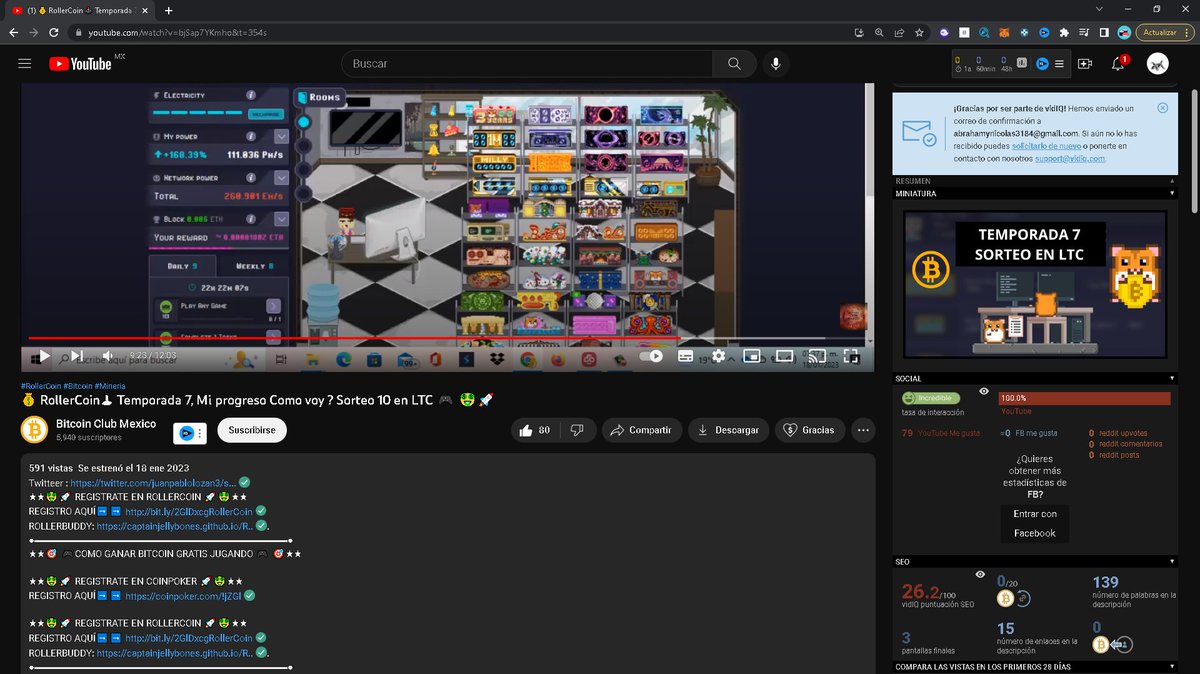Open the Bitcoin Club Mexico channel name
The height and width of the screenshot is (674, 1200).
(106, 424)
